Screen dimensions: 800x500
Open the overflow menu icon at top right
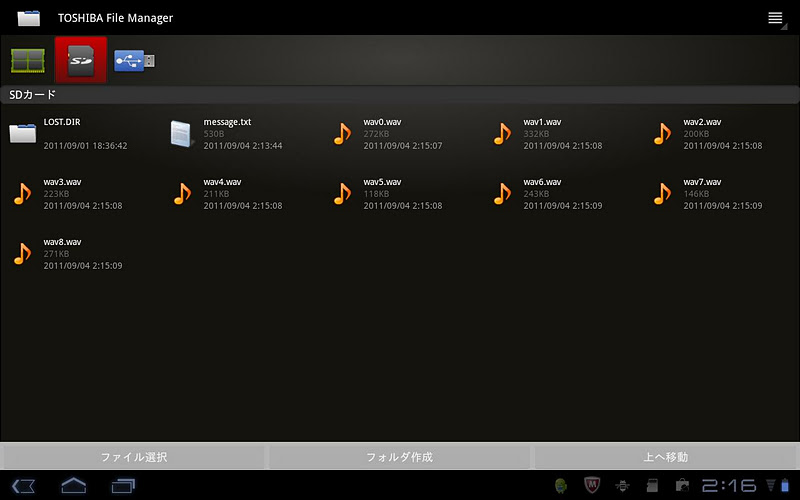click(776, 18)
